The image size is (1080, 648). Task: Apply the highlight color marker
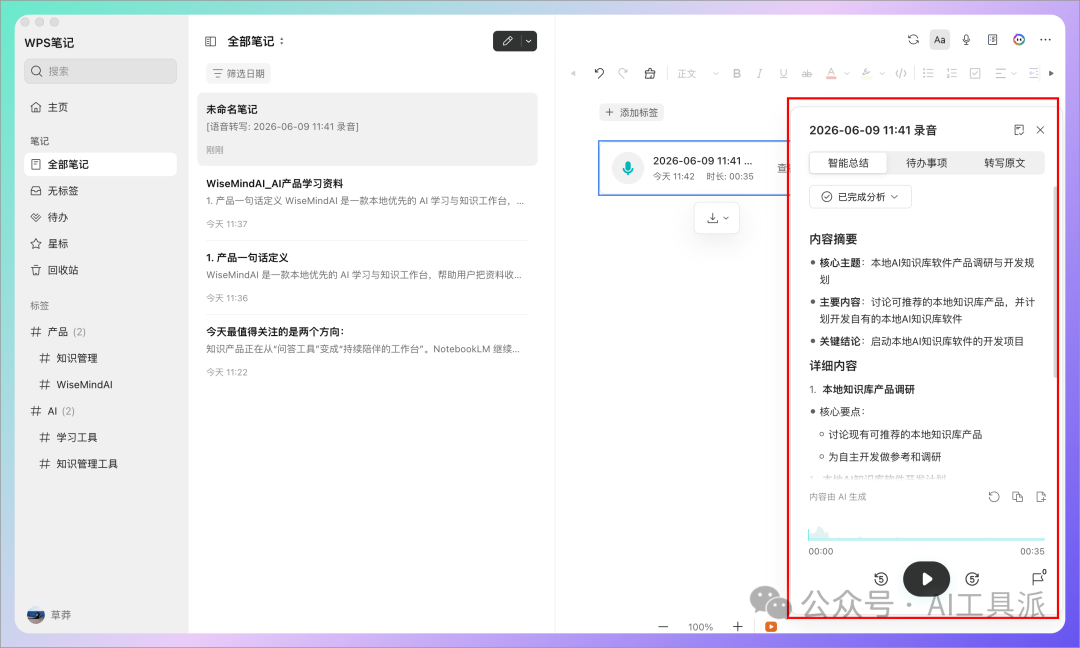tap(866, 73)
